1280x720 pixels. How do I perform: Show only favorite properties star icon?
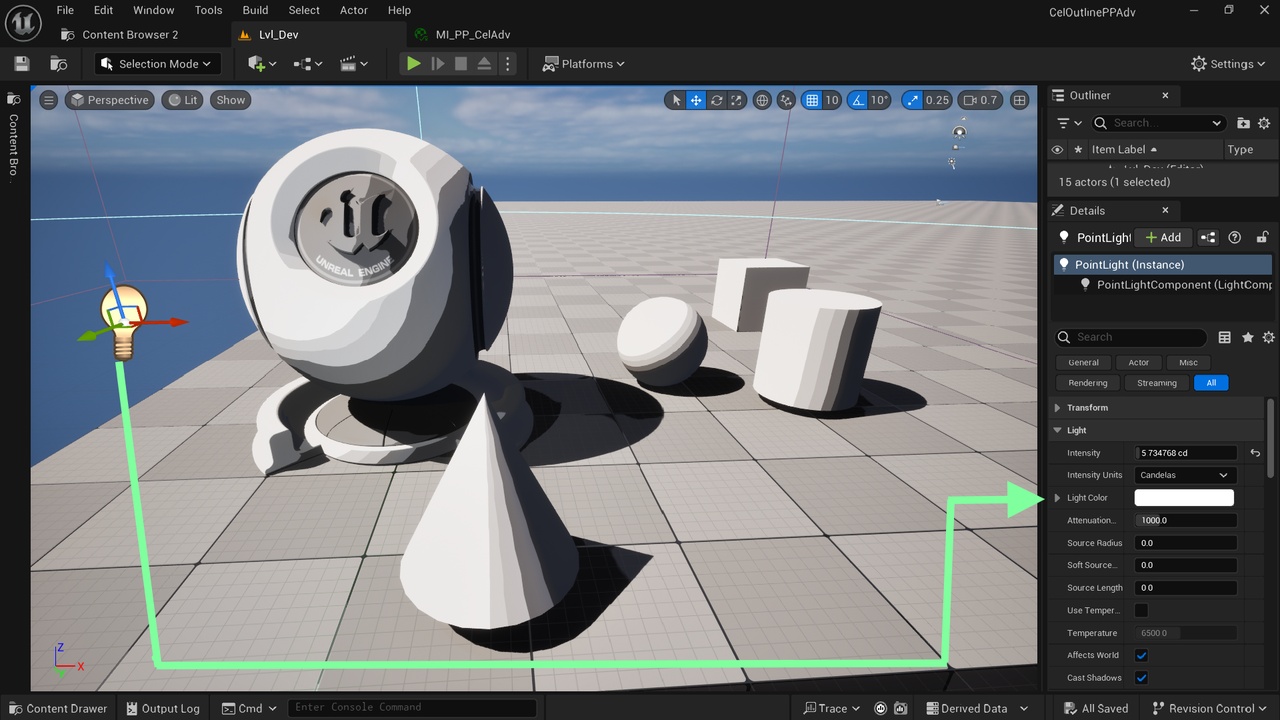click(1247, 338)
